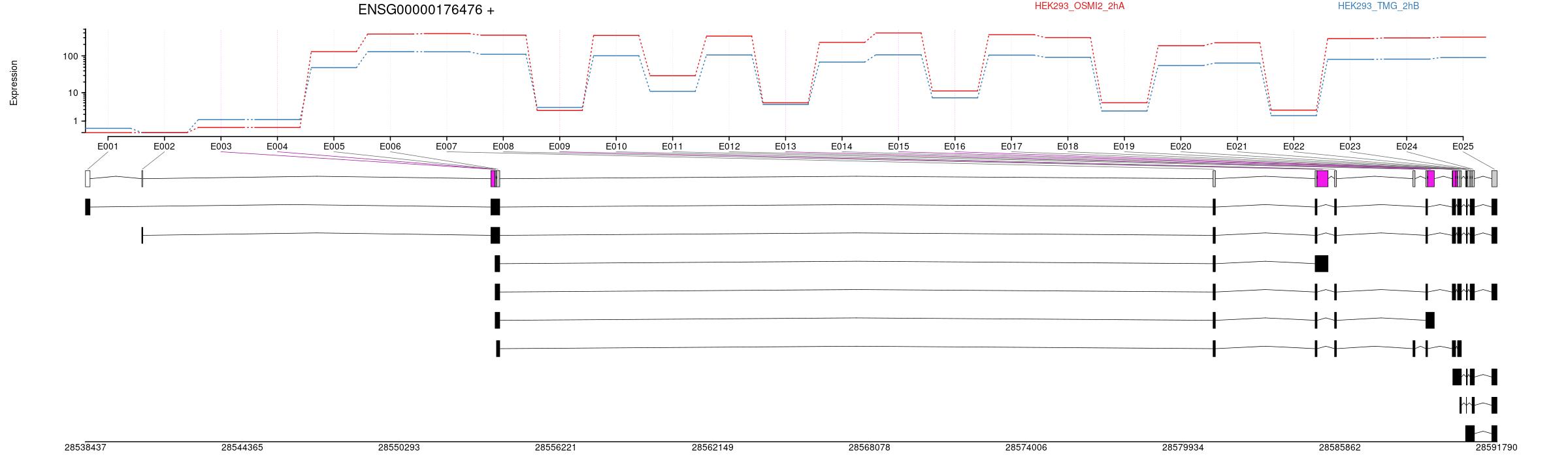1568x457 pixels.
Task: Click genomic coordinate 28579934
Action: [x=1183, y=448]
